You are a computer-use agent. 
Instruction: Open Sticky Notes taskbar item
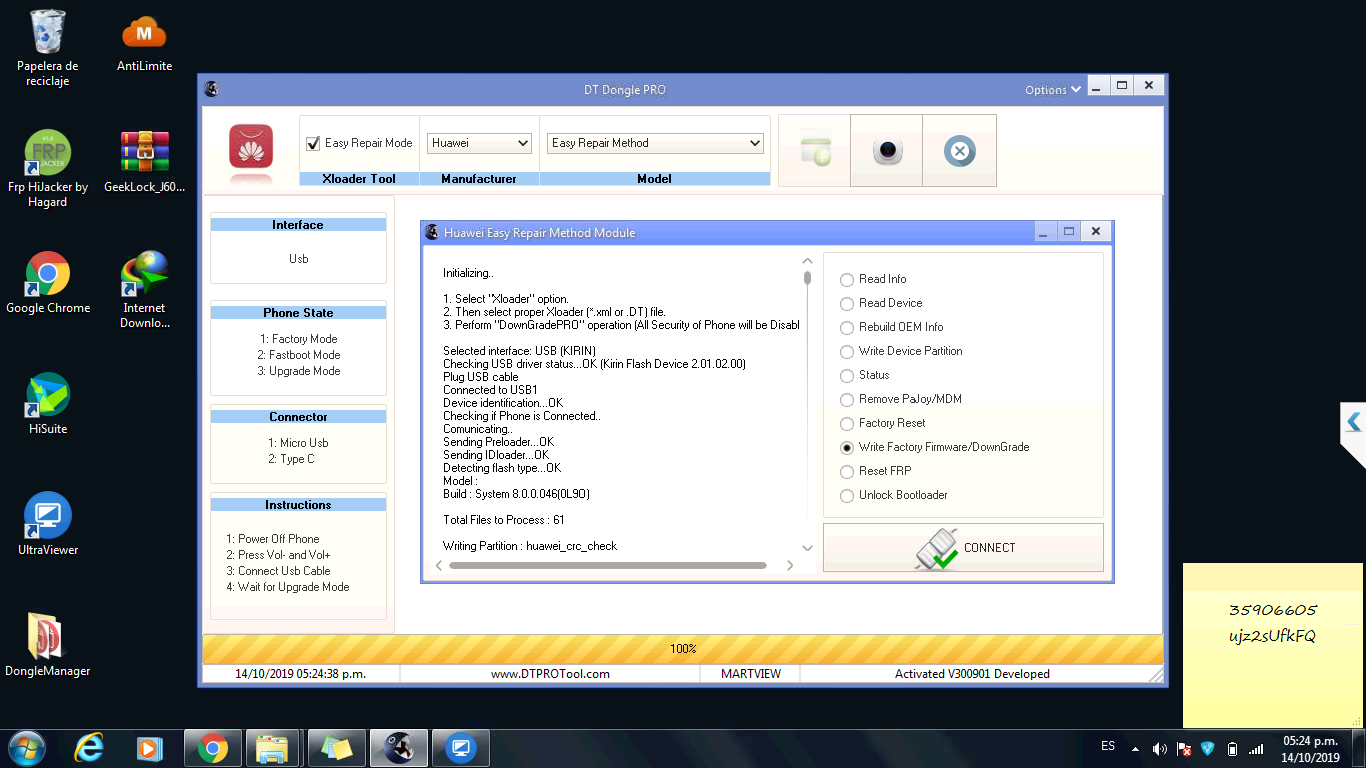(x=336, y=747)
